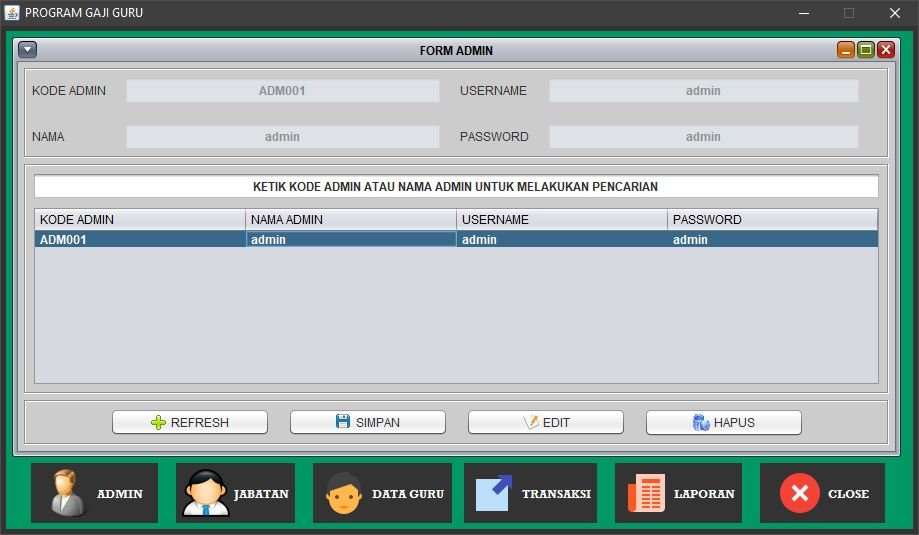This screenshot has width=919, height=535.
Task: Click the Nama input field
Action: pos(282,137)
